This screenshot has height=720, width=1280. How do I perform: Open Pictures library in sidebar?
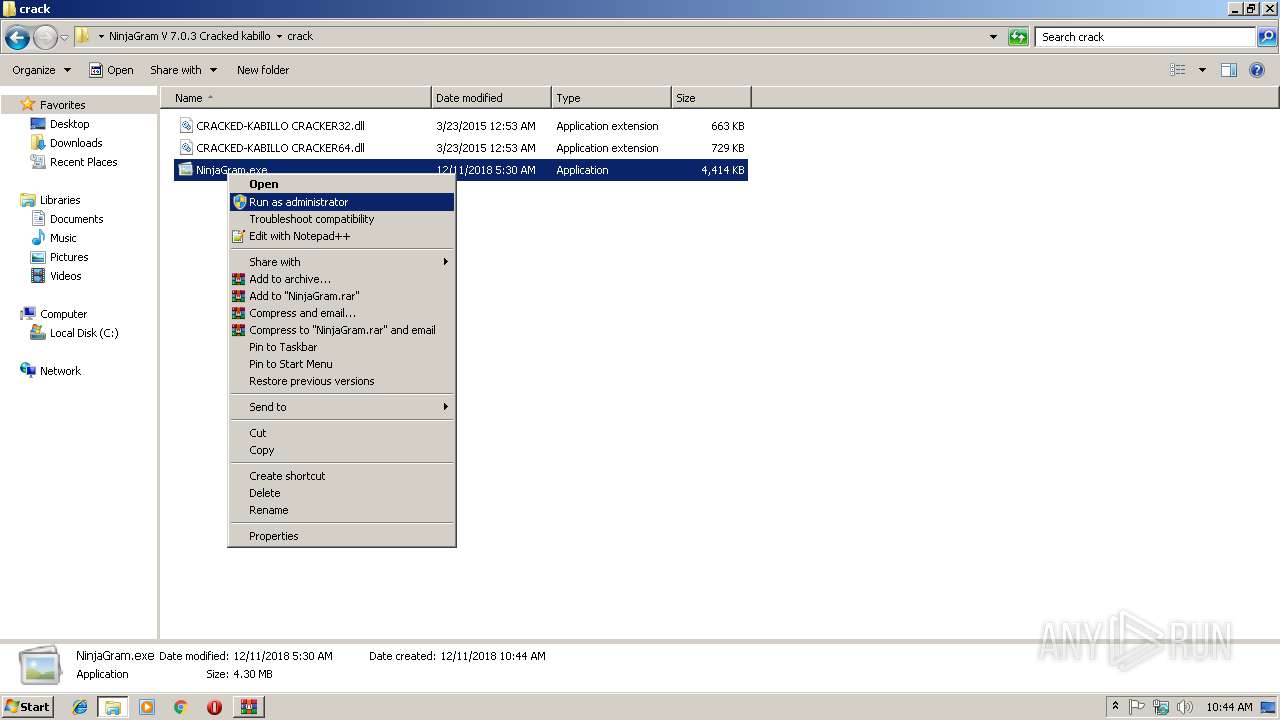(x=69, y=257)
